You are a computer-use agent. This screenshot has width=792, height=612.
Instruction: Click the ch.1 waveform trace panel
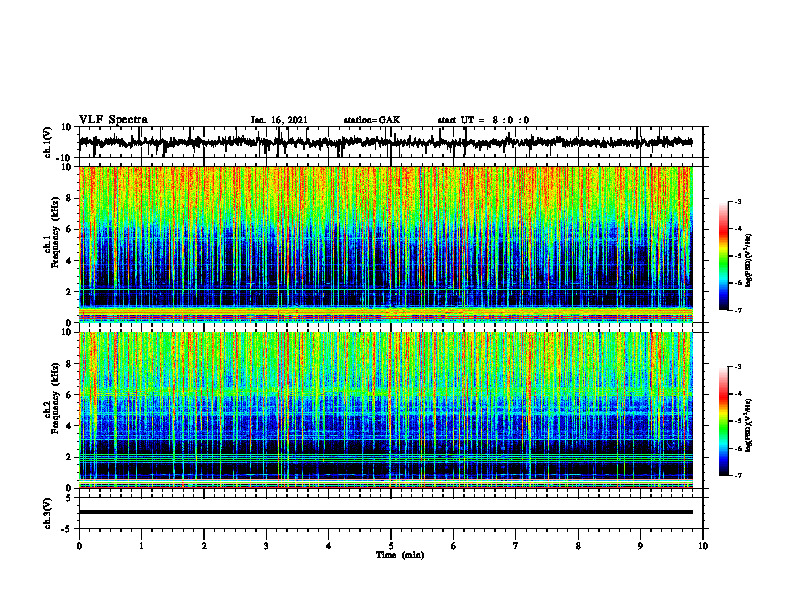click(x=390, y=142)
